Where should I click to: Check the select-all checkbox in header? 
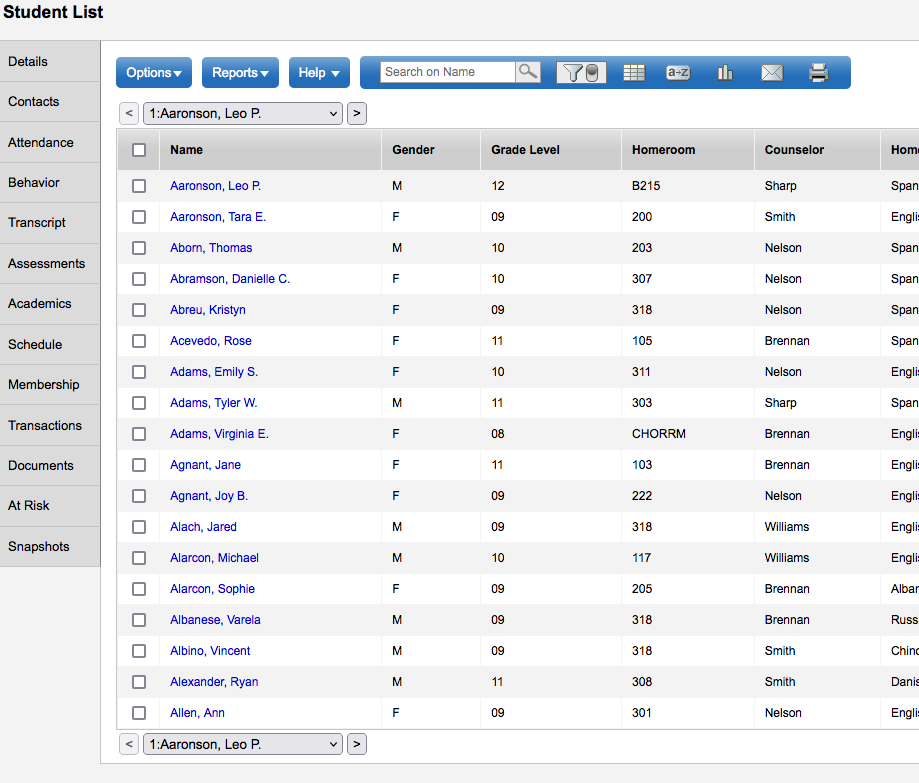click(139, 150)
